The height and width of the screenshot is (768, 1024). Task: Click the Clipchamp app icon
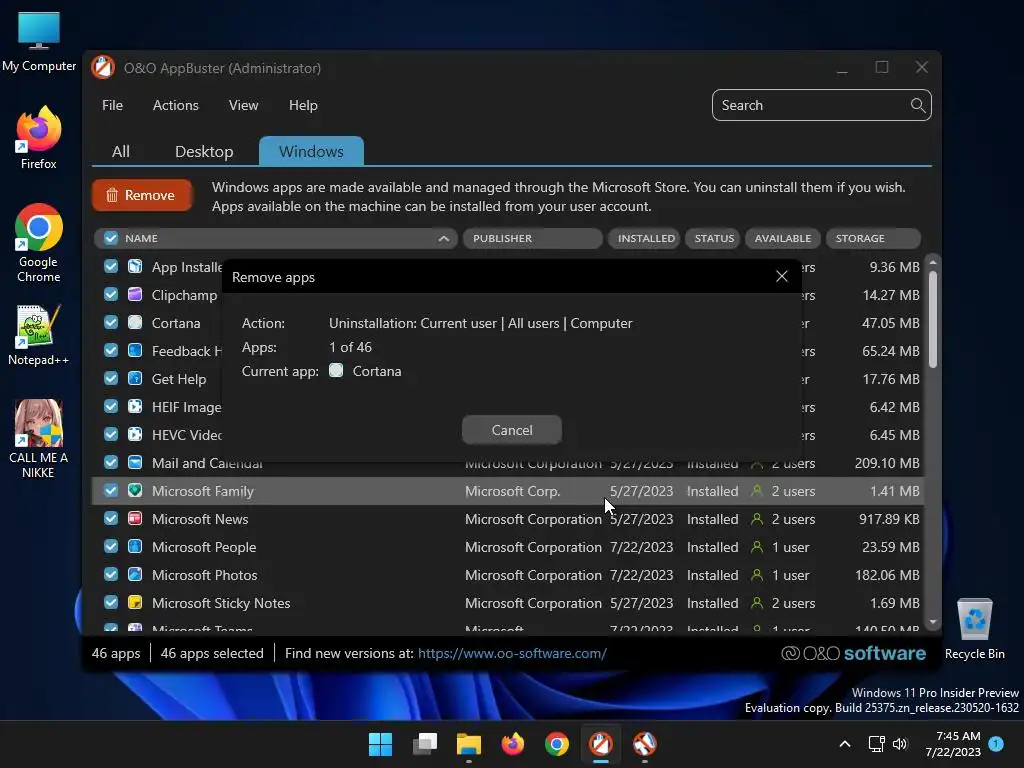coord(135,295)
